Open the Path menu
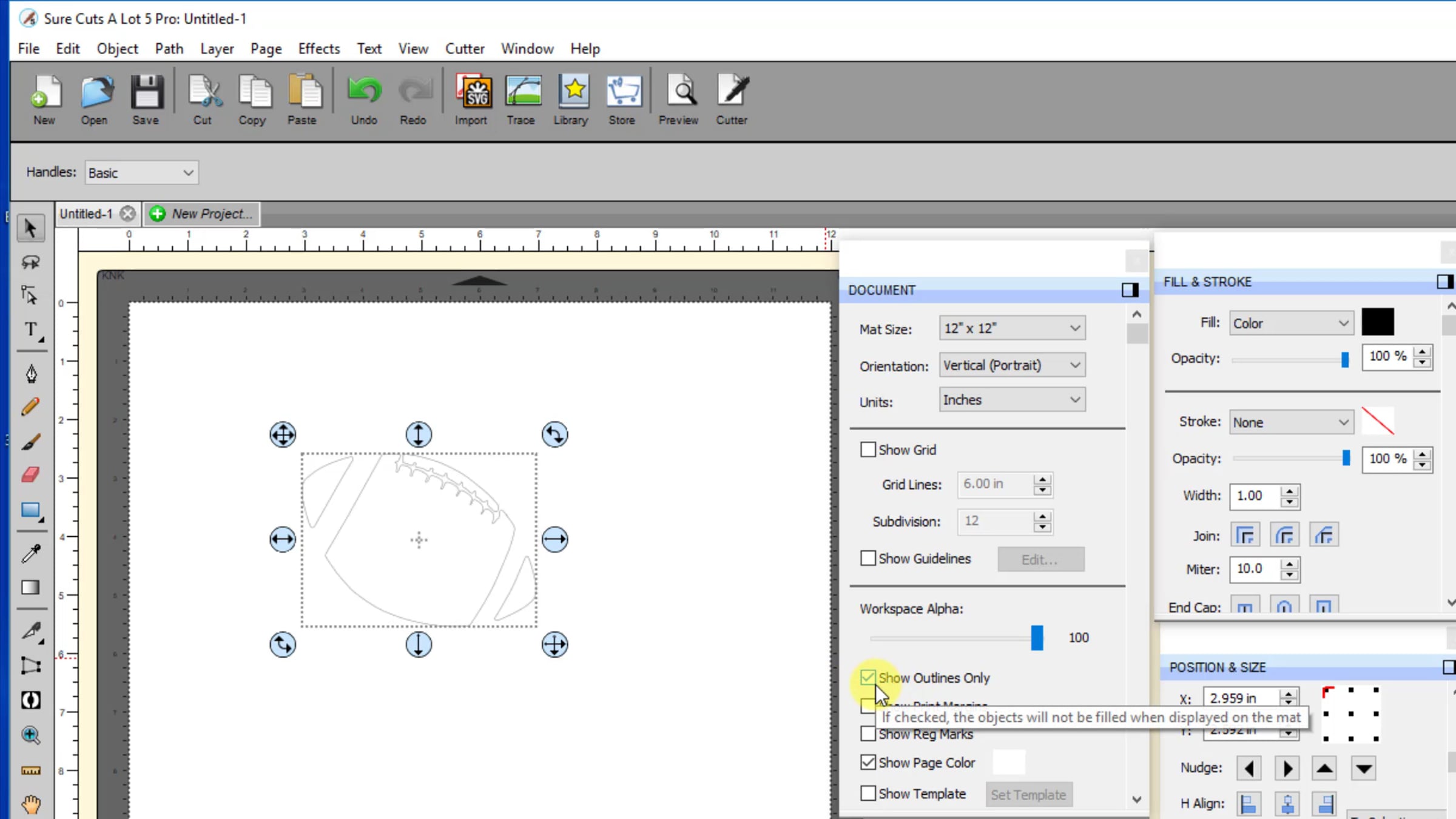The width and height of the screenshot is (1456, 819). tap(169, 49)
